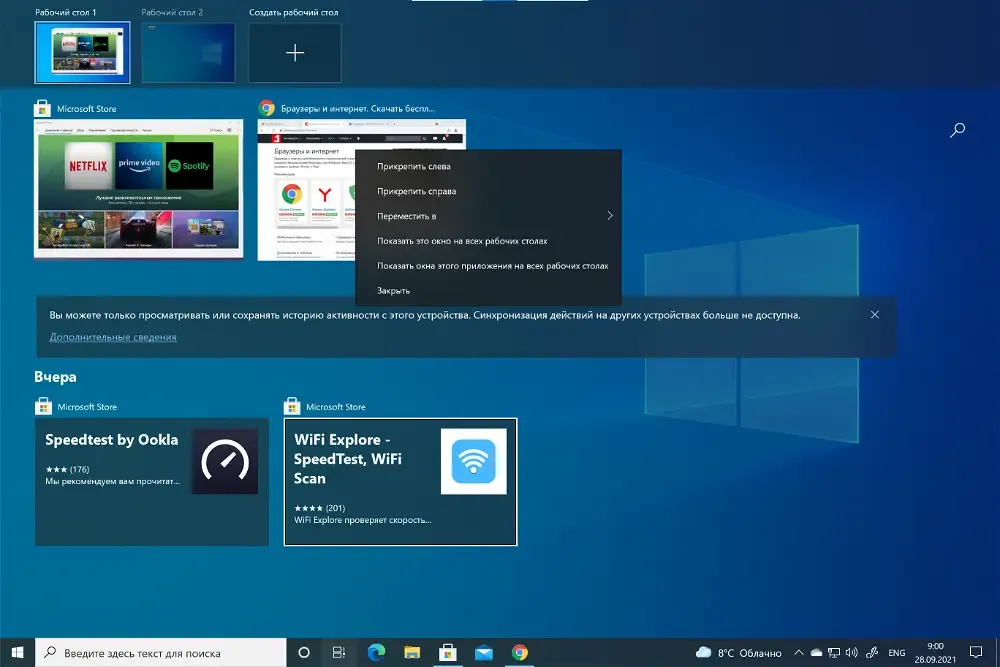Click the pen workspace tray icon
This screenshot has width=1000, height=667.
click(872, 652)
